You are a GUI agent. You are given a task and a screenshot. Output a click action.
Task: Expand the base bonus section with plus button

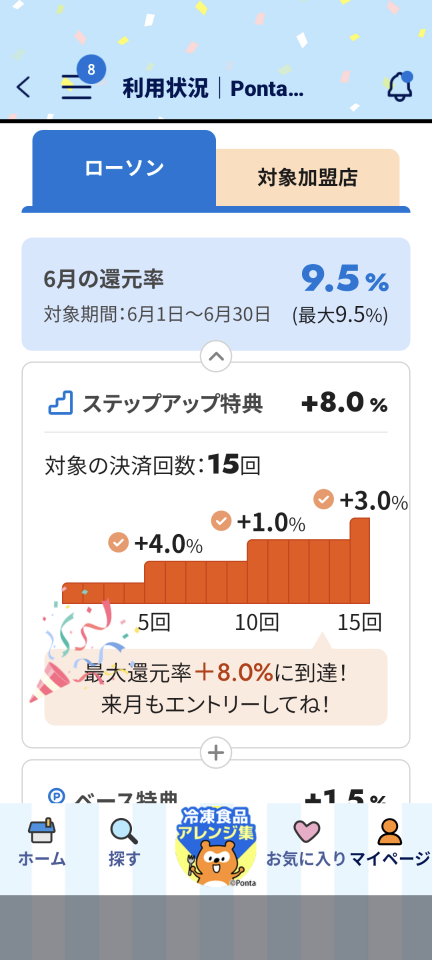(216, 753)
